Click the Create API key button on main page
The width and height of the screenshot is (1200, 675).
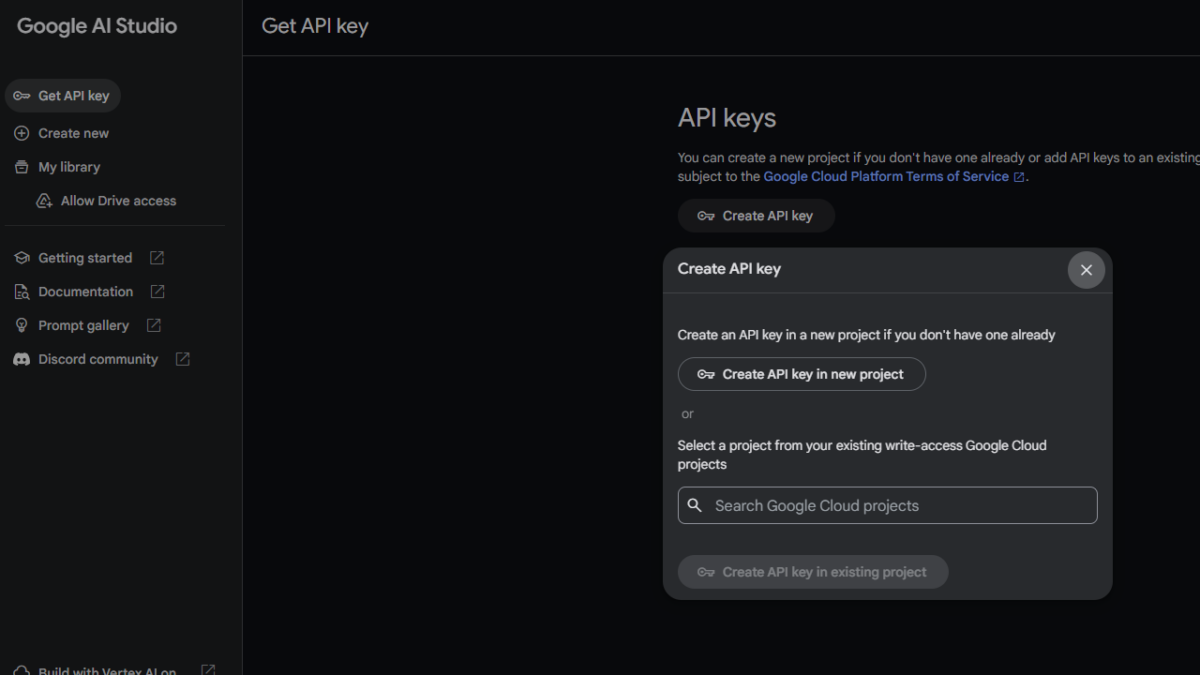tap(756, 215)
